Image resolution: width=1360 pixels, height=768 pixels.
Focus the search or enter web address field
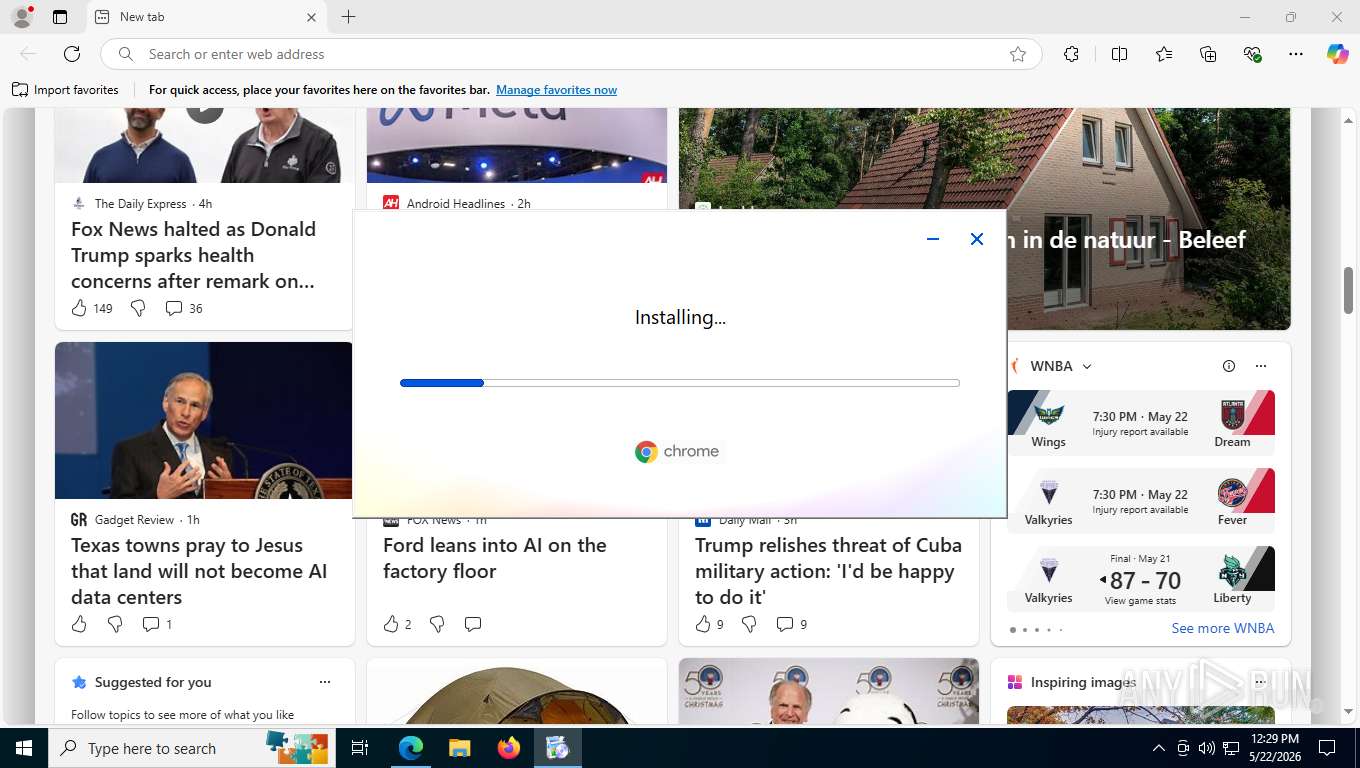click(570, 54)
